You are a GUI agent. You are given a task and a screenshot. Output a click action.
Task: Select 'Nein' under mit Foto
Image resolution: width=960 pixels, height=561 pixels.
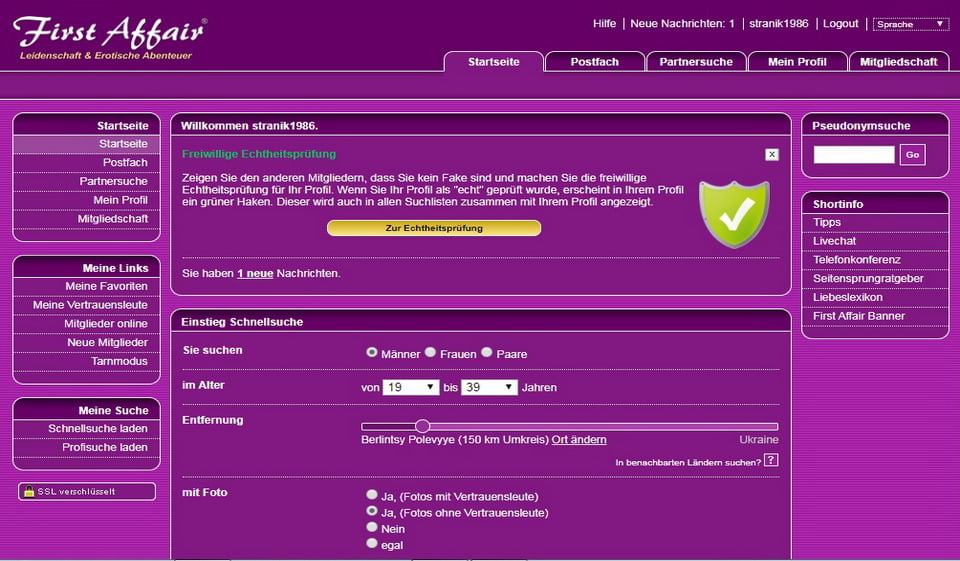pos(372,527)
